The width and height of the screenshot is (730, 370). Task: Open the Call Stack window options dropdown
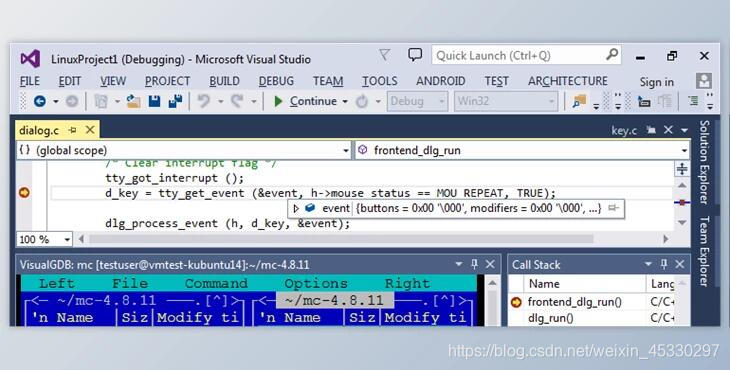(648, 264)
